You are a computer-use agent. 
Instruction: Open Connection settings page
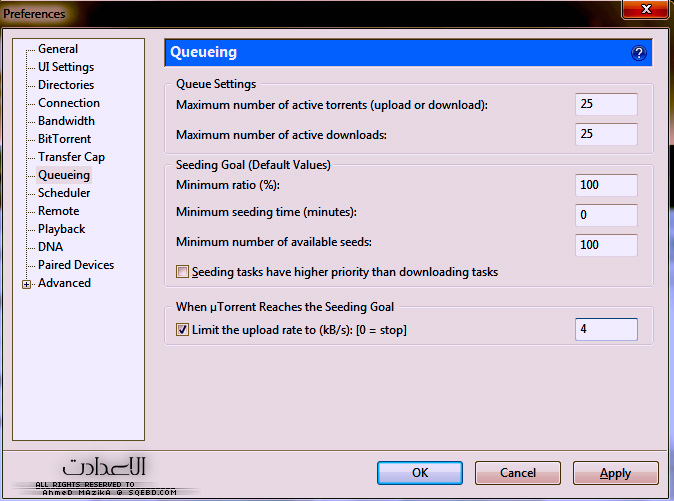point(69,103)
